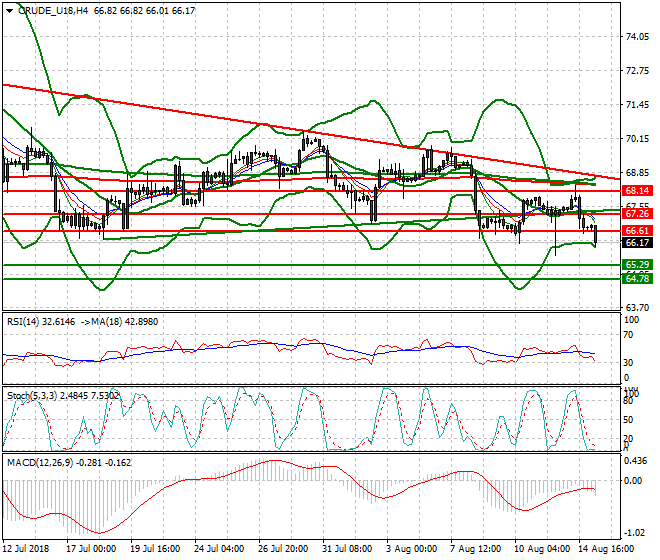Click the MA(18) 42.8980 value text
Viewport: 660px width, 560px height.
(125, 322)
